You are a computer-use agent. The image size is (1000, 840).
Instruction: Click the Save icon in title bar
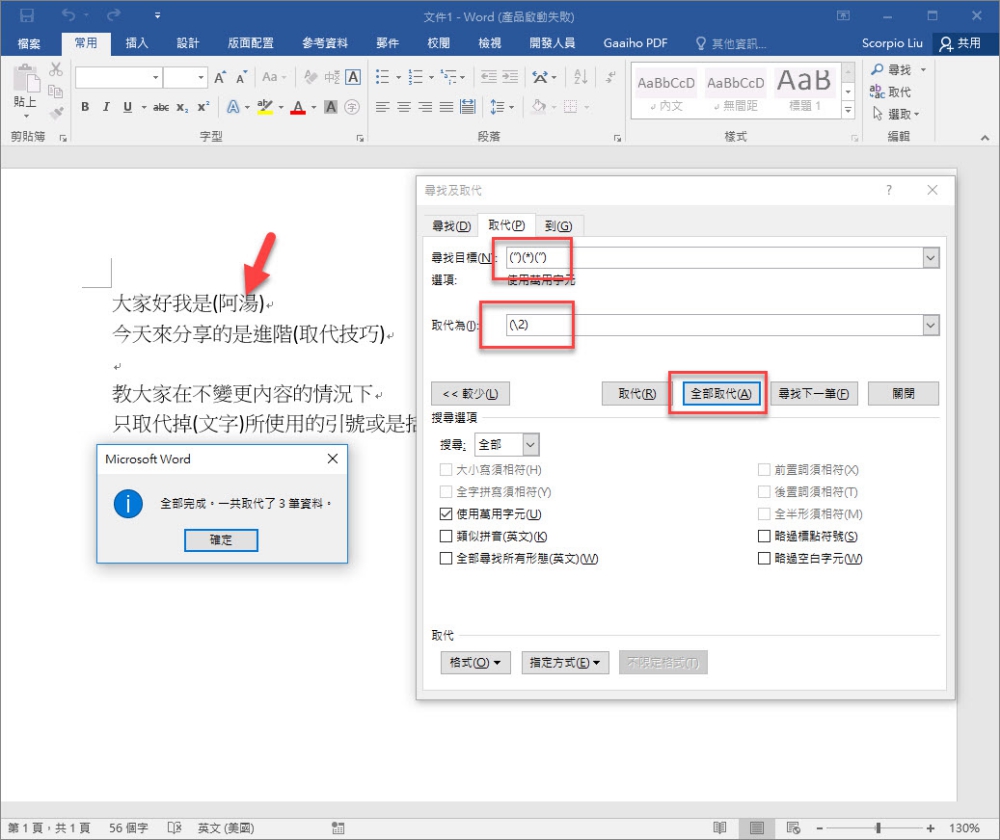pos(27,15)
